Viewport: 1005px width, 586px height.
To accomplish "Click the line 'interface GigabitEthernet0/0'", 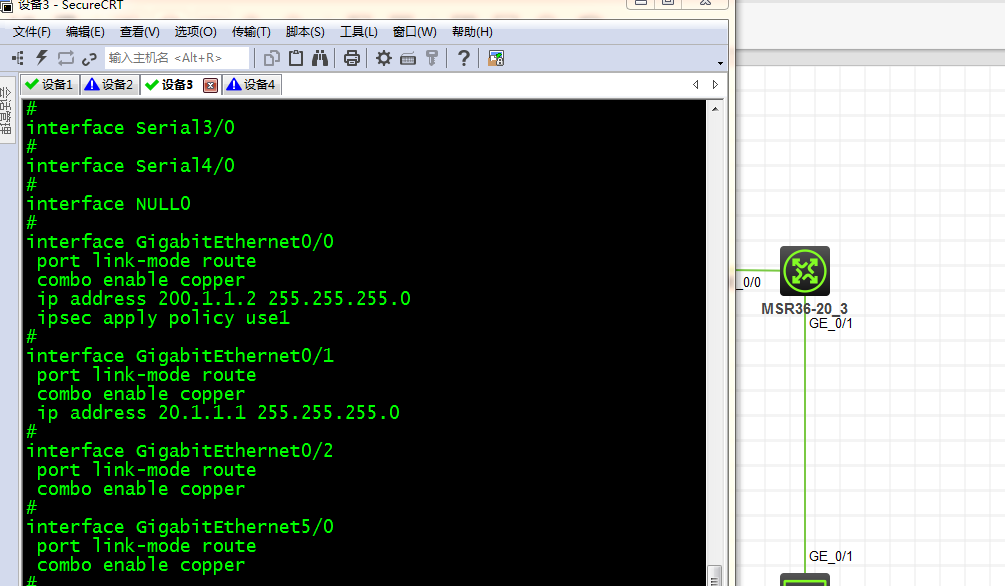I will (180, 242).
